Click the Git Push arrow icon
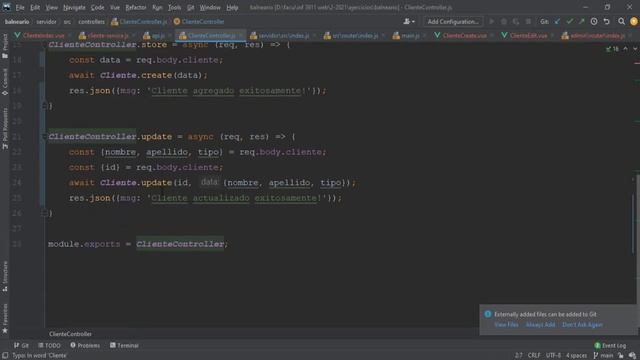The image size is (640, 360). pos(582,22)
